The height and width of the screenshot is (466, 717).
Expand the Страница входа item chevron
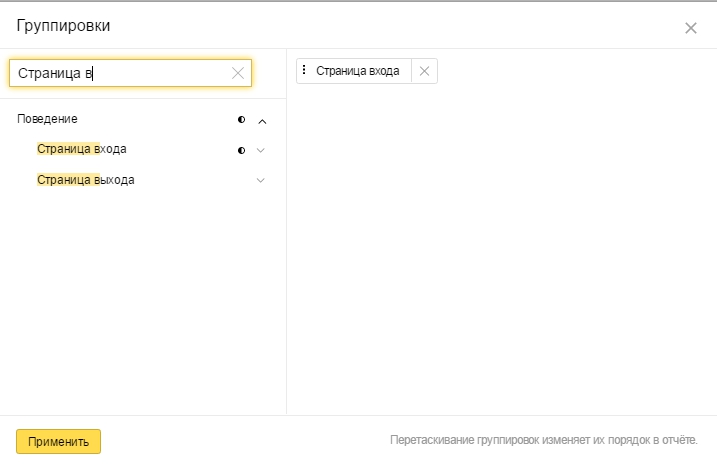pyautogui.click(x=261, y=150)
